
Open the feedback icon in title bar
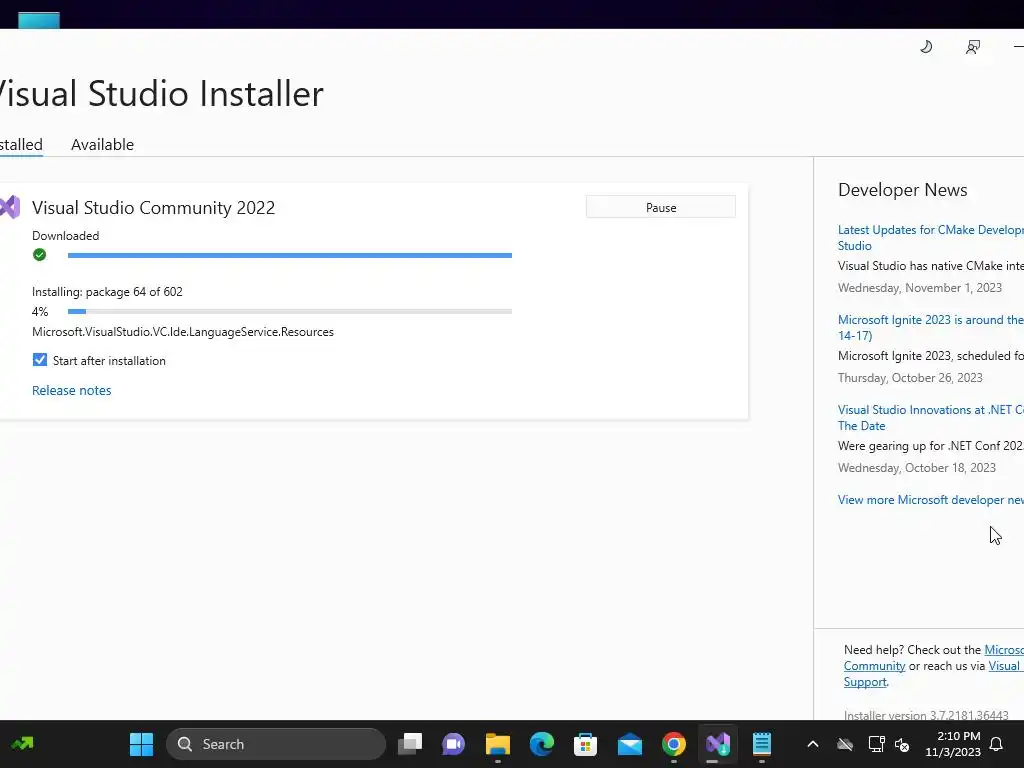(x=973, y=47)
